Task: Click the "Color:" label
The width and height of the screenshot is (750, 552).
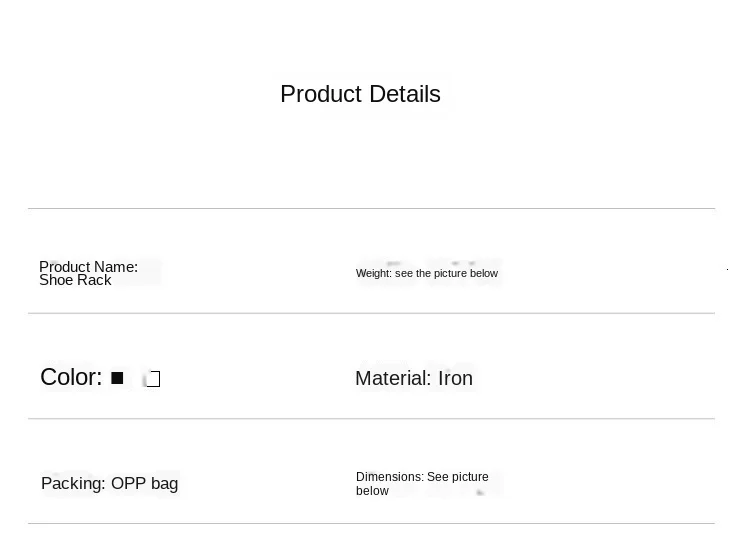Action: click(x=71, y=377)
